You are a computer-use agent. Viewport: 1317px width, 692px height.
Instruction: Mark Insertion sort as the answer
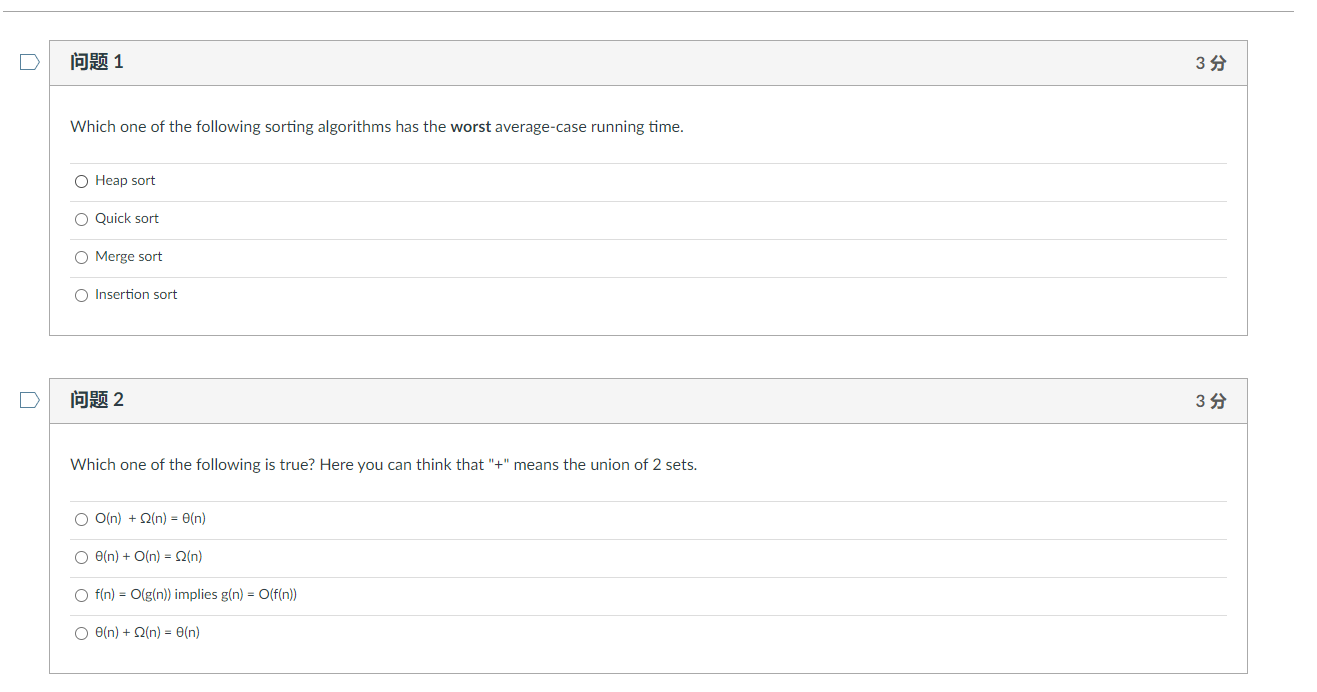point(81,295)
